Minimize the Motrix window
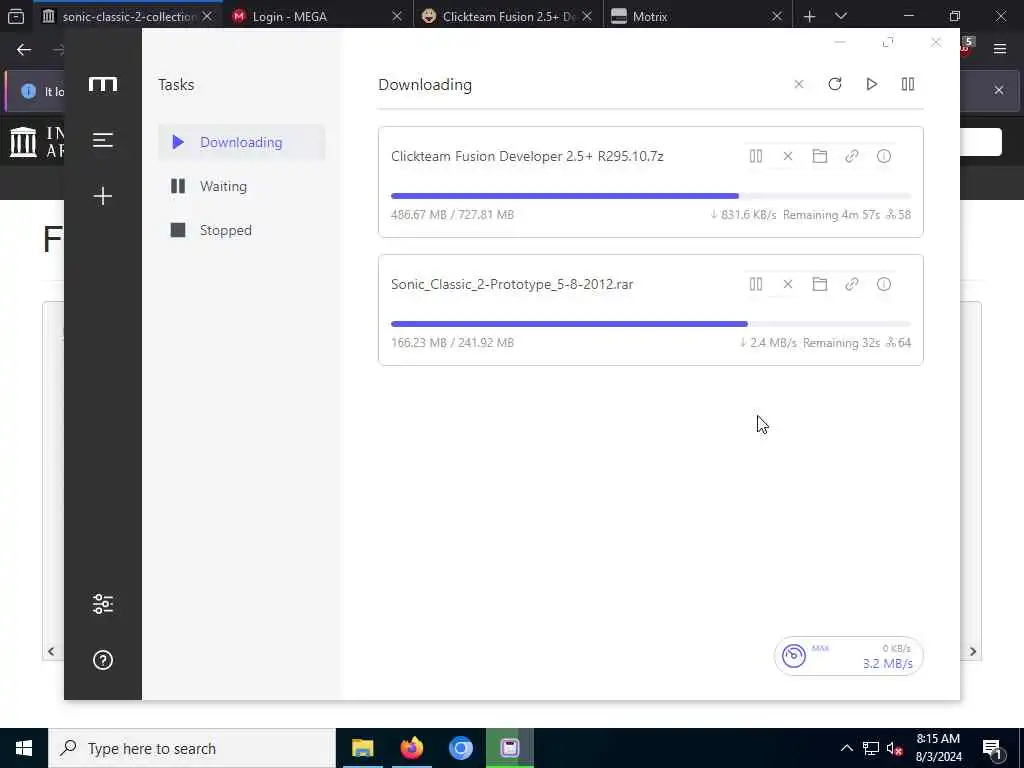 click(840, 42)
